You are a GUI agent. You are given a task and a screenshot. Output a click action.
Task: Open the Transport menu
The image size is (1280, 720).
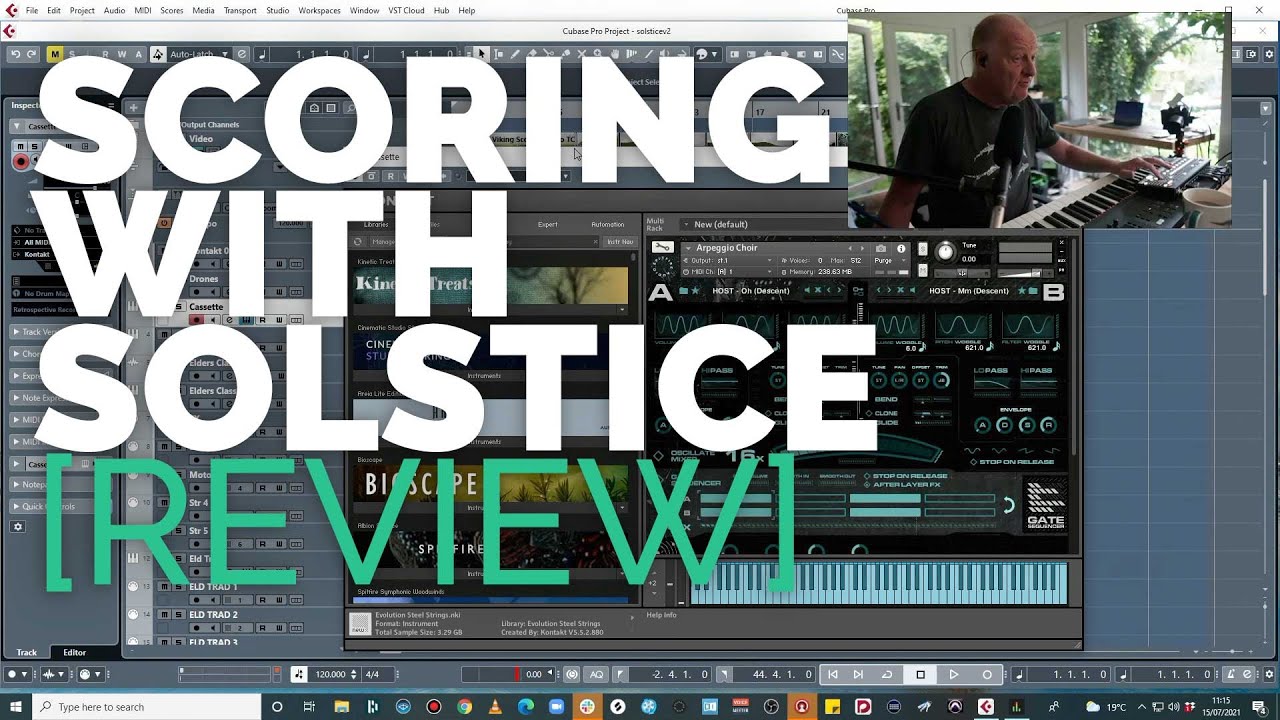(x=240, y=10)
